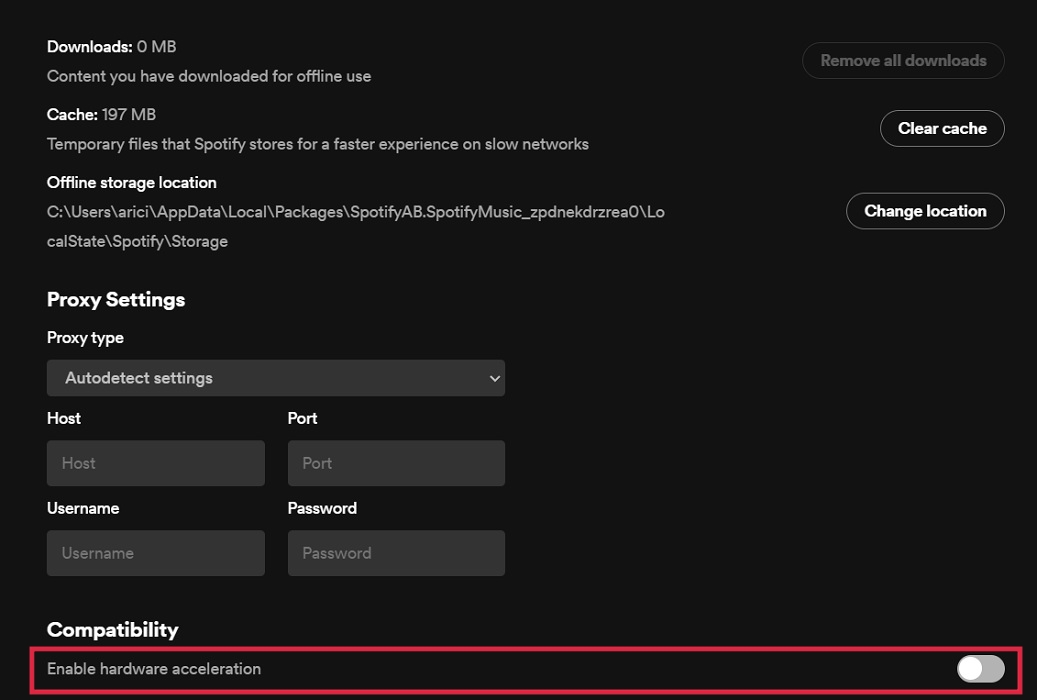Click inside the Host input field
The image size is (1037, 700).
(x=155, y=463)
